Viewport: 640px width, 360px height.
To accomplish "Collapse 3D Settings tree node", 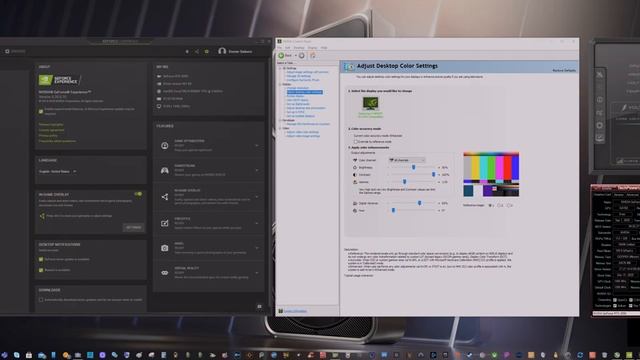I will click(x=280, y=68).
